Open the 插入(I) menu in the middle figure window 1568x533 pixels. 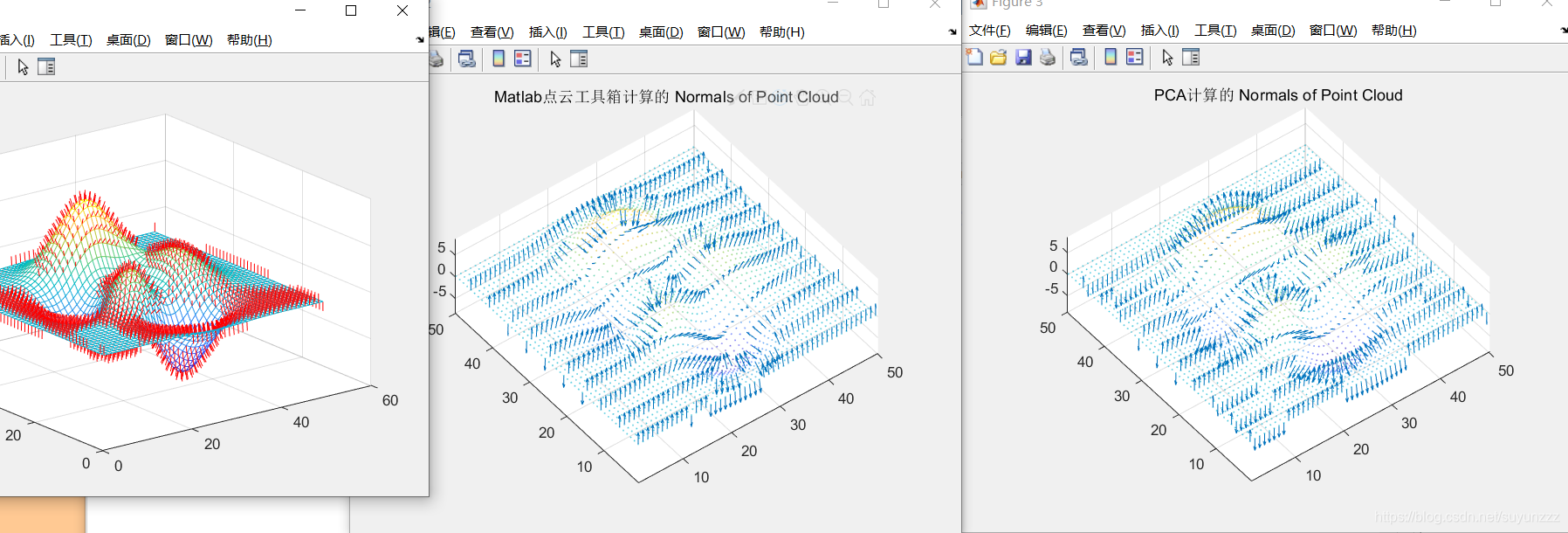coord(547,32)
